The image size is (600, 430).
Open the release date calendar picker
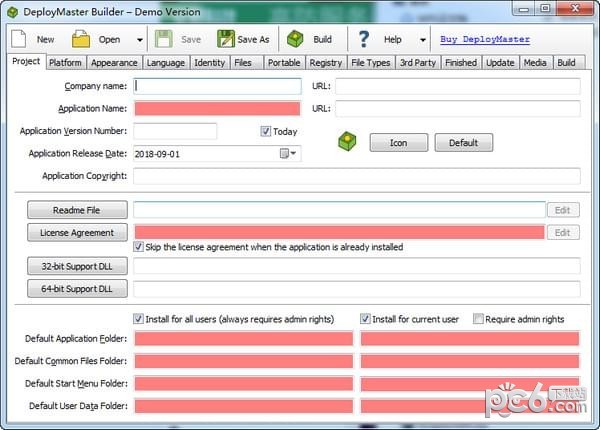pos(288,154)
